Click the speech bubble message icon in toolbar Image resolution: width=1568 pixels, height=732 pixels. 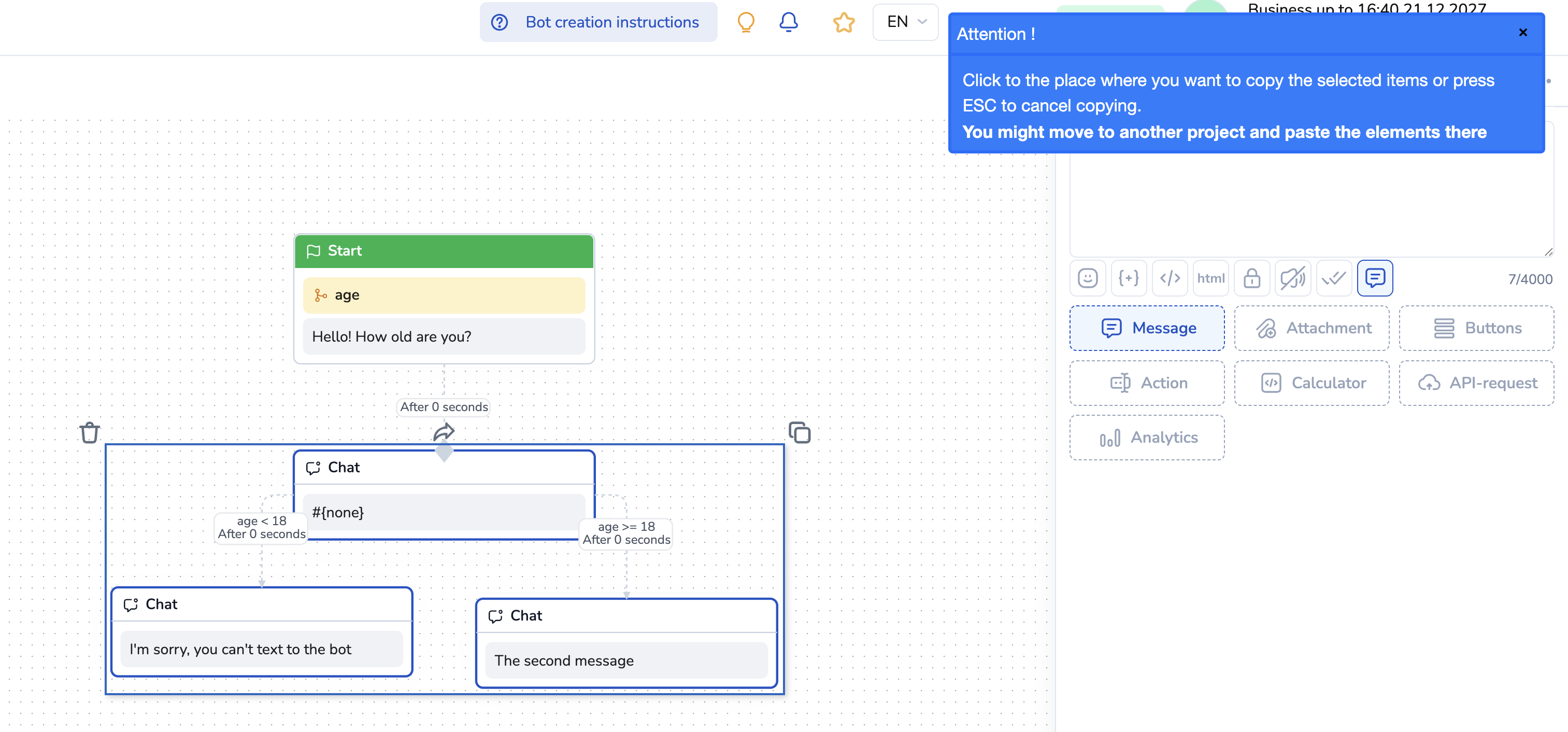(1374, 278)
